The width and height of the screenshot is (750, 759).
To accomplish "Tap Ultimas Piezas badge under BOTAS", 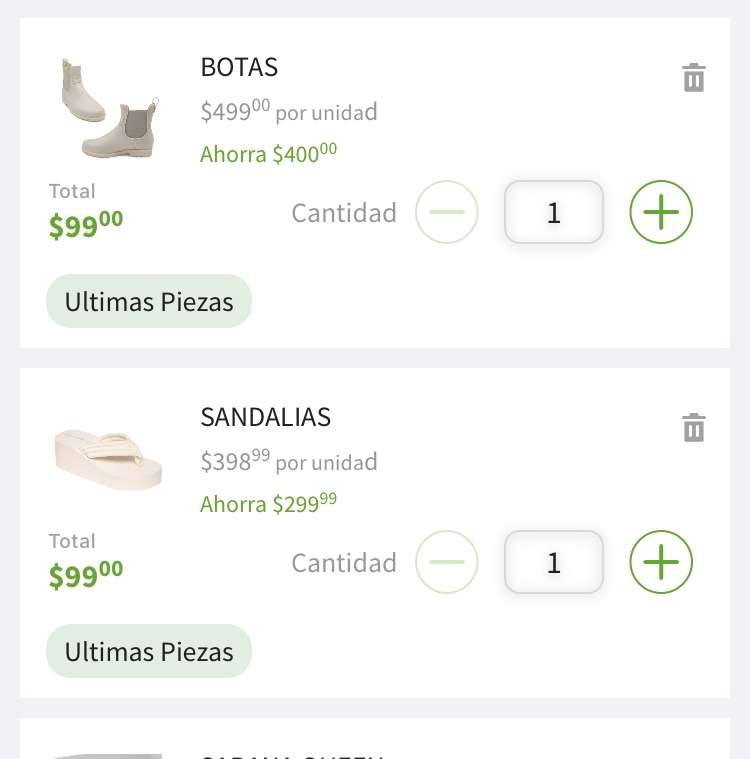I will coord(149,301).
